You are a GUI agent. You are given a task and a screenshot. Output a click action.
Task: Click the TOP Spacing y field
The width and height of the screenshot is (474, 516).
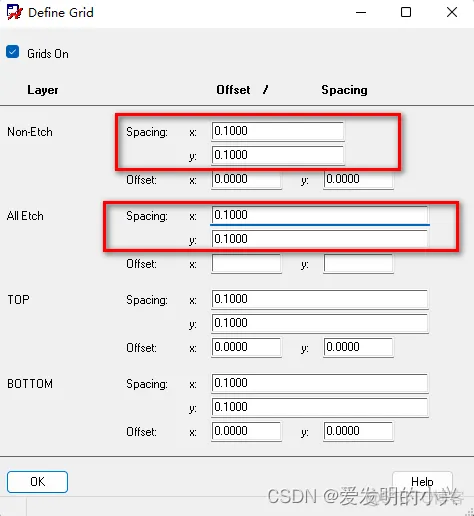click(x=320, y=323)
